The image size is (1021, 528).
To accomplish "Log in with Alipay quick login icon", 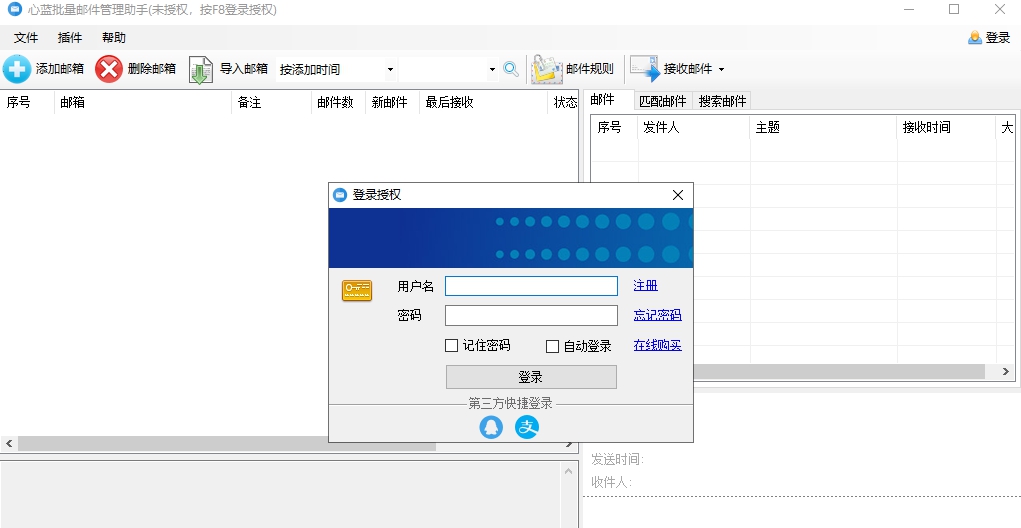I will click(527, 427).
